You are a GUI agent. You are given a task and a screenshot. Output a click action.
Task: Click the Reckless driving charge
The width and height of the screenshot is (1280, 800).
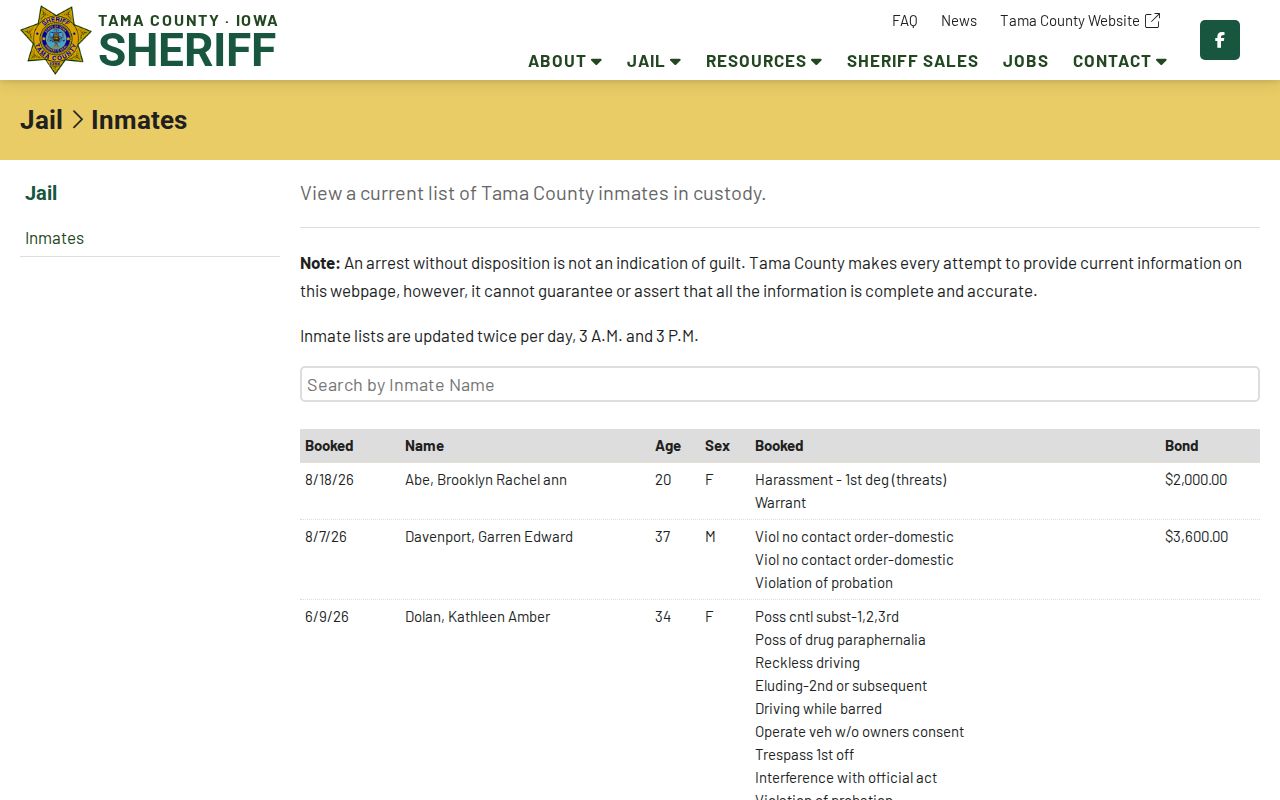pos(808,663)
